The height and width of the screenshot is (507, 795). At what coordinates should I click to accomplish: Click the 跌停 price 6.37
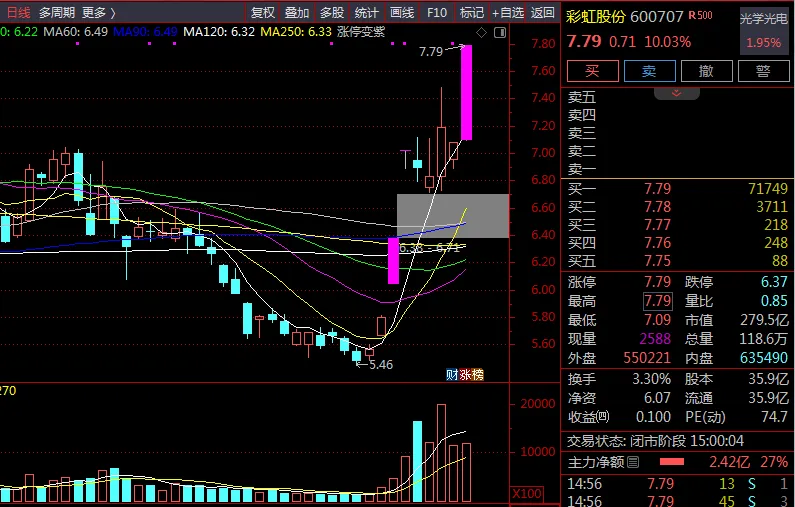click(x=774, y=282)
